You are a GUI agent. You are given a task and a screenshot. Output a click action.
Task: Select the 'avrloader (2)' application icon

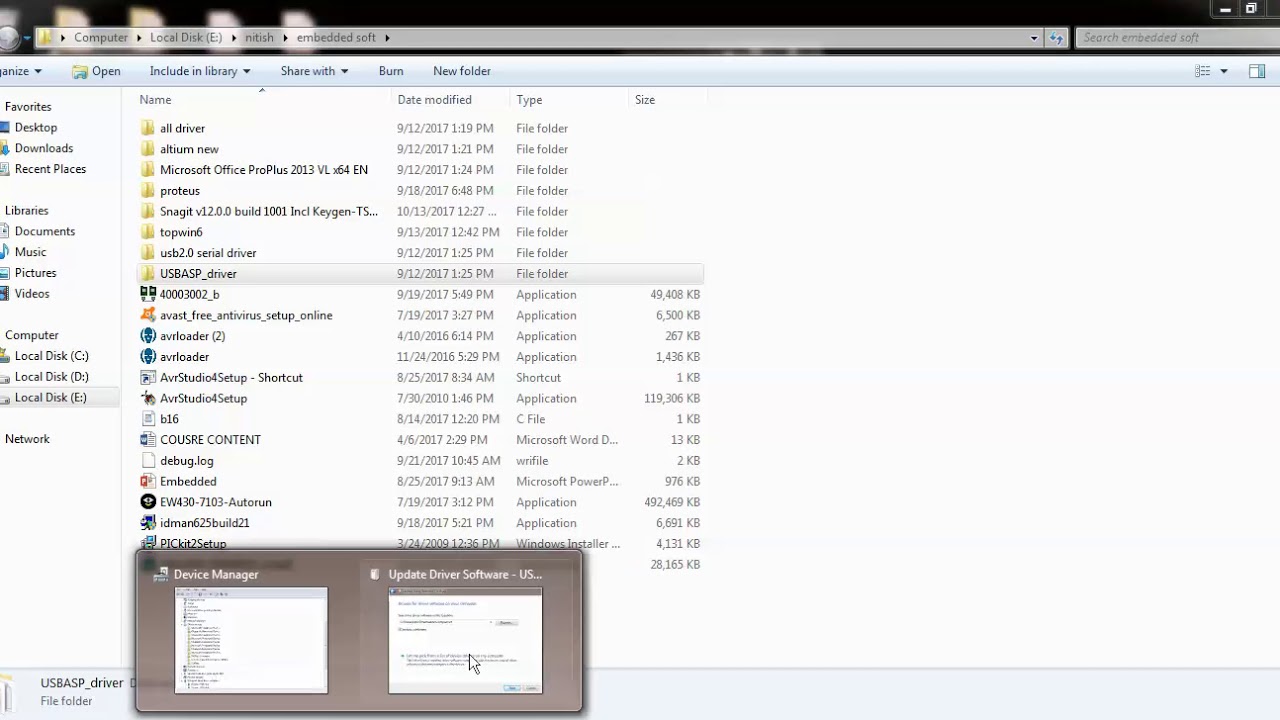coord(148,336)
